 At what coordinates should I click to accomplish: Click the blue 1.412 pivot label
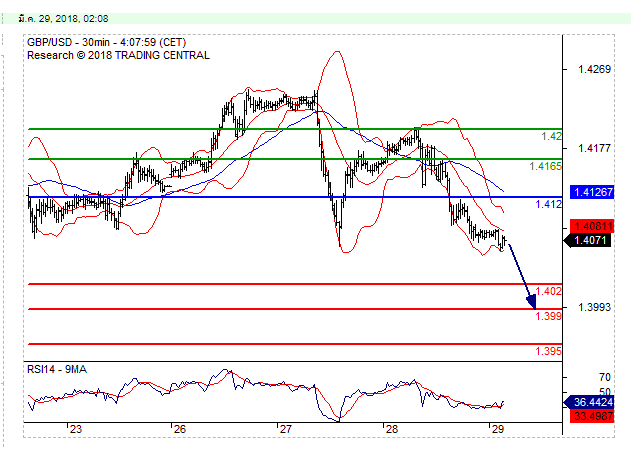549,204
